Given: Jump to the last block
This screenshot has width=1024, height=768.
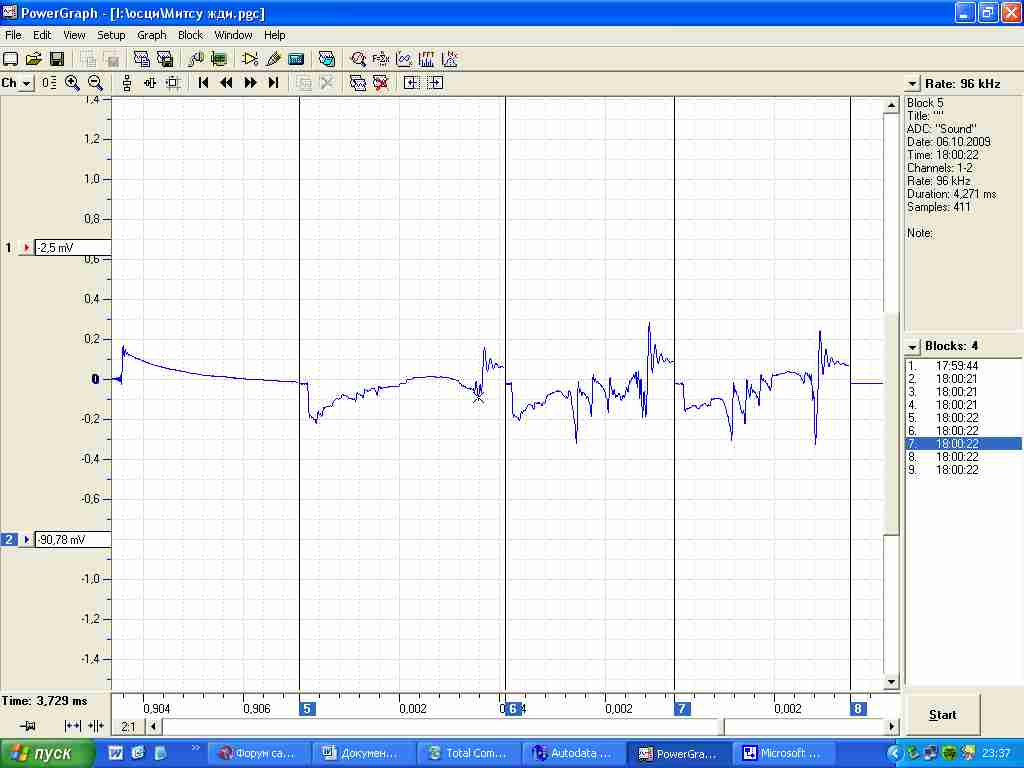Looking at the screenshot, I should [274, 83].
